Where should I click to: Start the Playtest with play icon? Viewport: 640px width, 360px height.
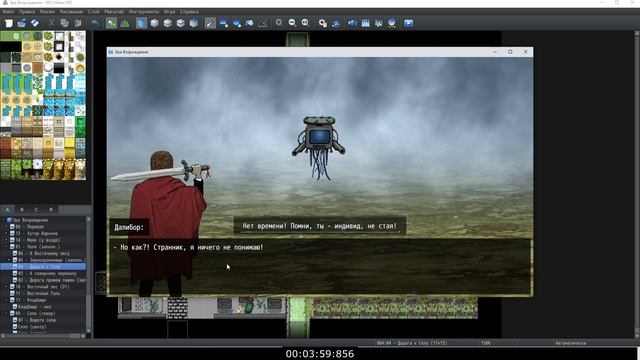408,23
